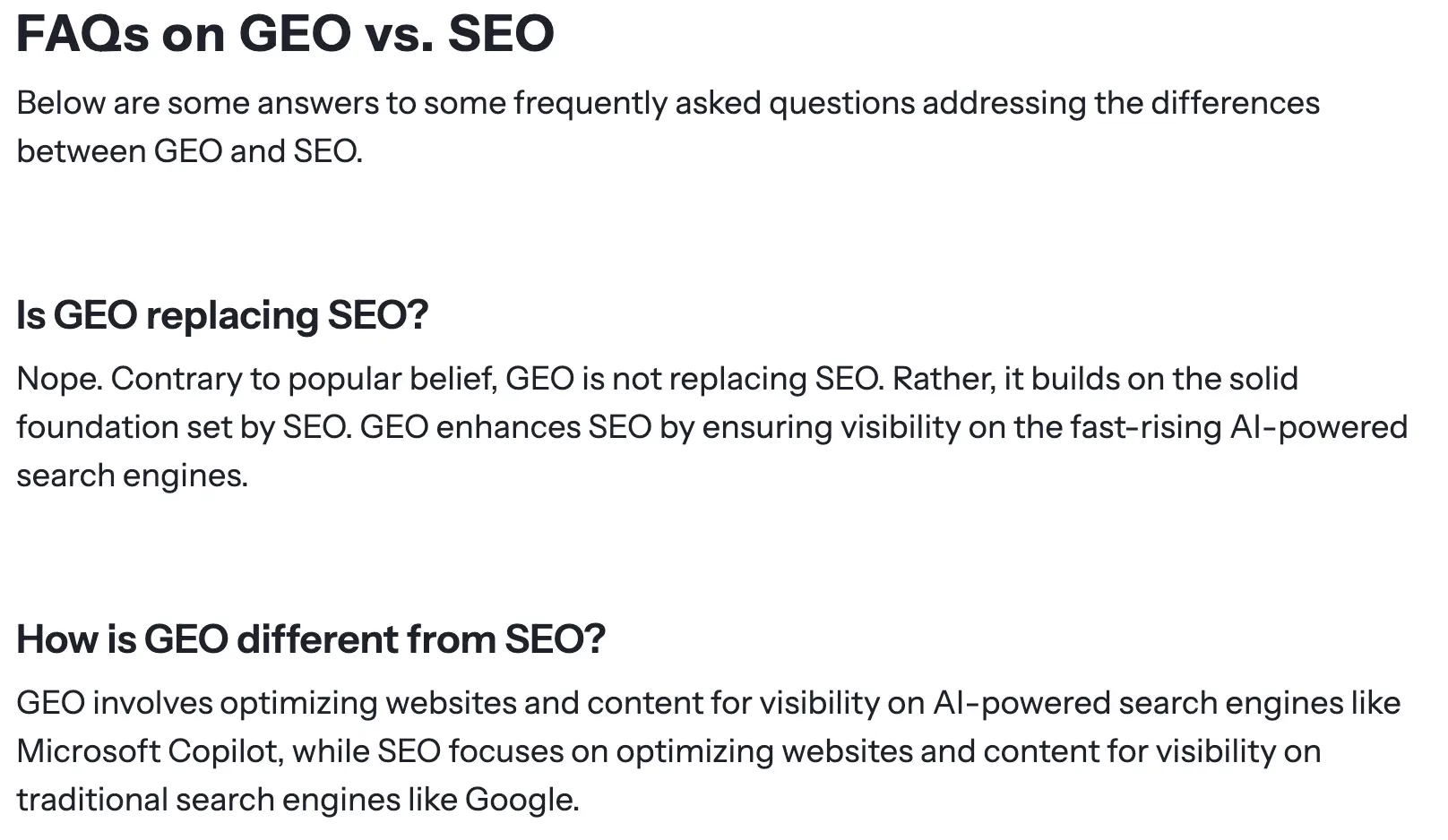The image size is (1448, 840).
Task: Click the word "Nope." starting the first answer
Action: 59,379
